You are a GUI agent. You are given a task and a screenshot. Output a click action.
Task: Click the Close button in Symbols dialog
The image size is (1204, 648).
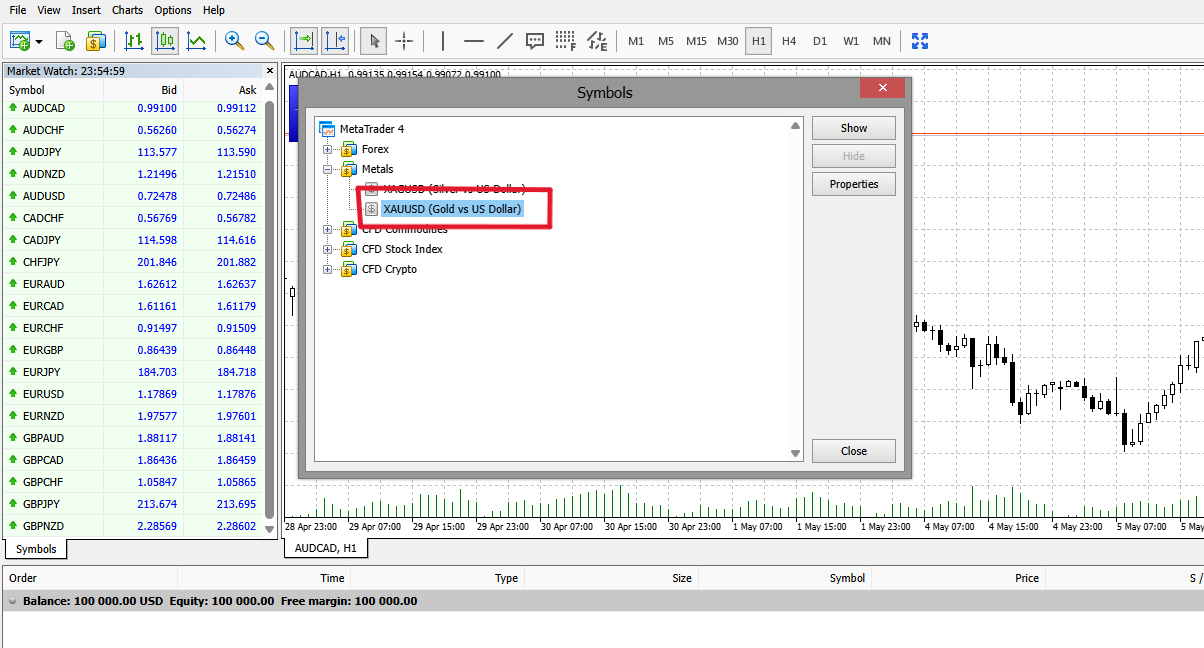pos(854,451)
